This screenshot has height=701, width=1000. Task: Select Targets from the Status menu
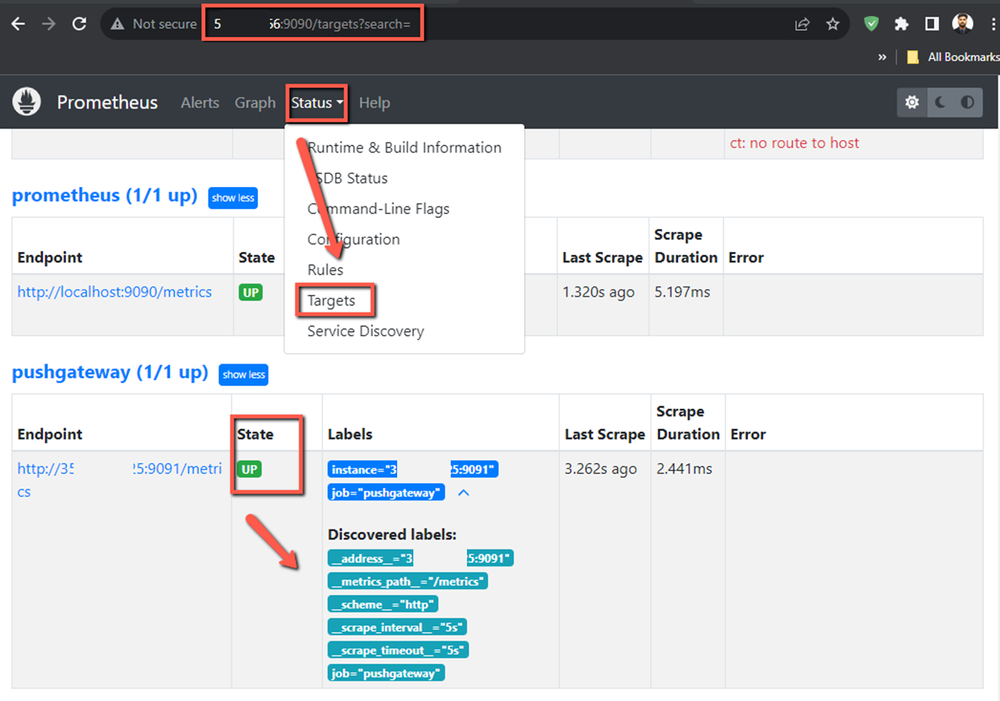point(336,300)
